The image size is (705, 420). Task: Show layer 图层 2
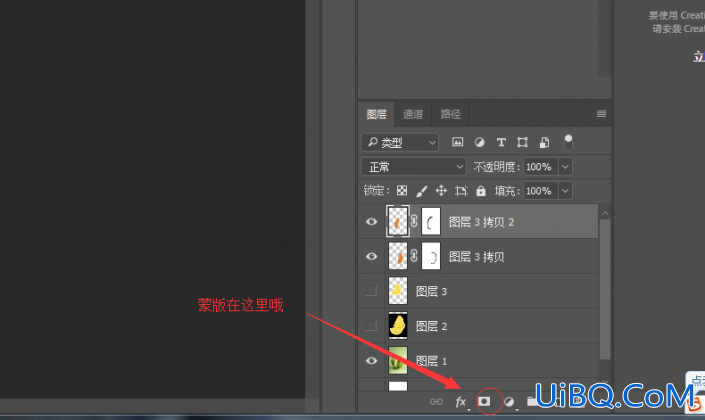tap(371, 325)
